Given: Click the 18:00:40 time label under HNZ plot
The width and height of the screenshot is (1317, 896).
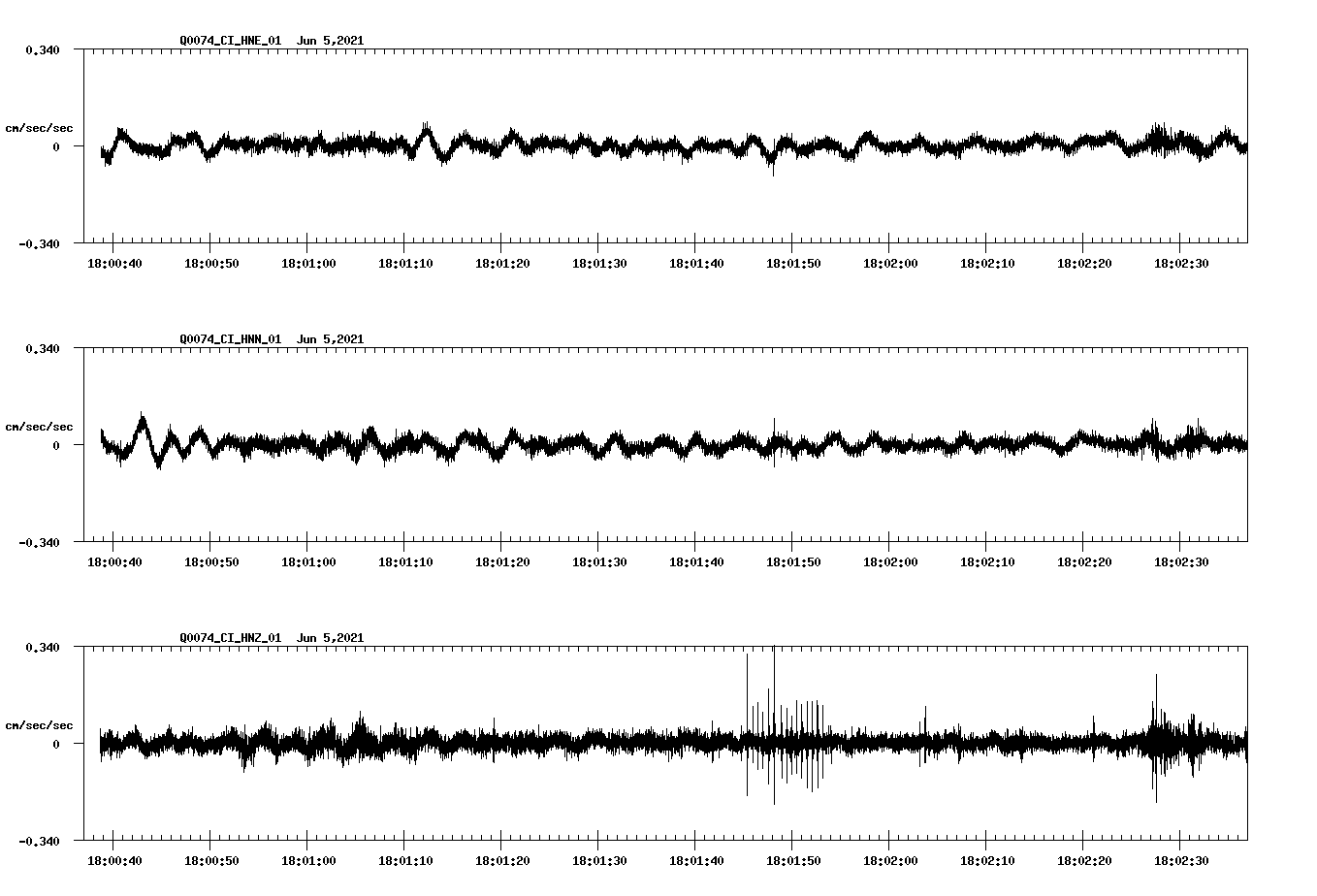Looking at the screenshot, I should [x=114, y=860].
